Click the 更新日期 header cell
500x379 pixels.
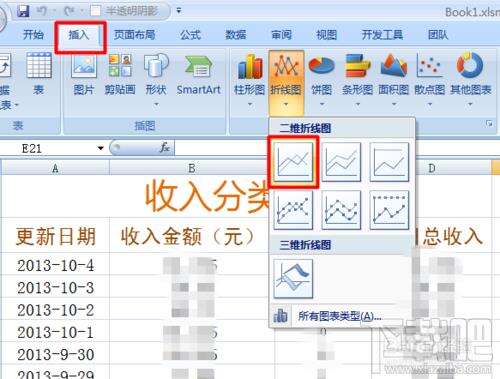55,236
